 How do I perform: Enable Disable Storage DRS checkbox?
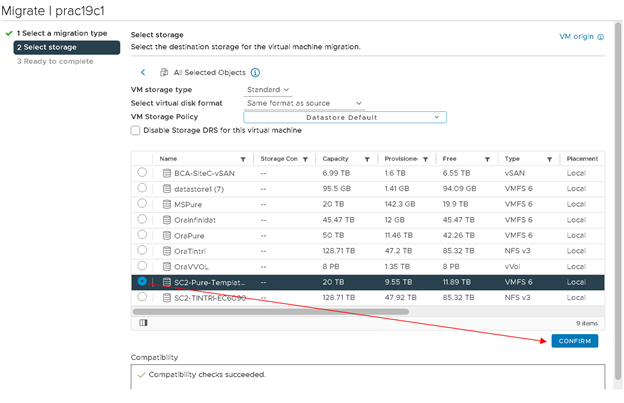point(136,130)
